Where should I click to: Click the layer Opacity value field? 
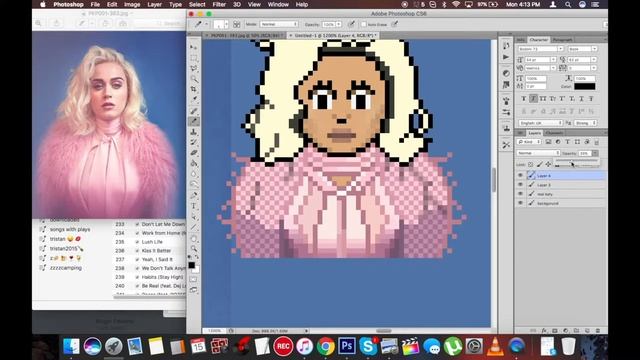pos(584,153)
